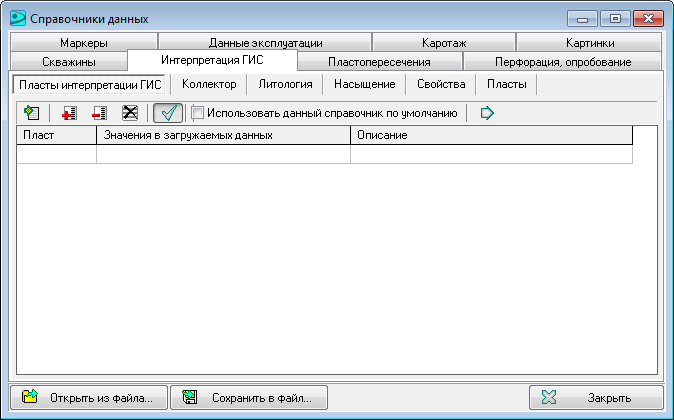The width and height of the screenshot is (674, 420).
Task: Click the empty cell under Описание column
Action: point(492,154)
